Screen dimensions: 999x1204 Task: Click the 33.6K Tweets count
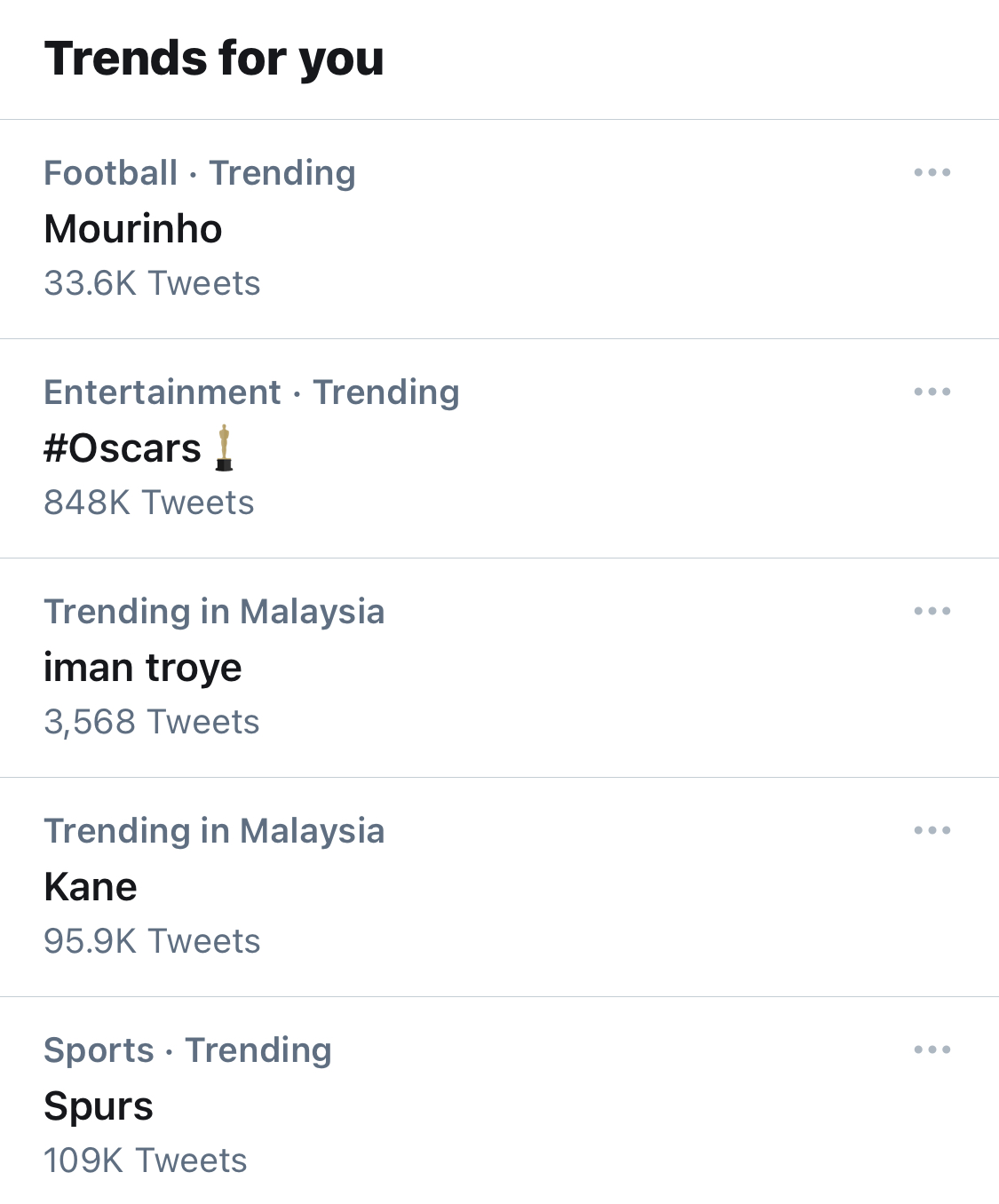tap(152, 283)
